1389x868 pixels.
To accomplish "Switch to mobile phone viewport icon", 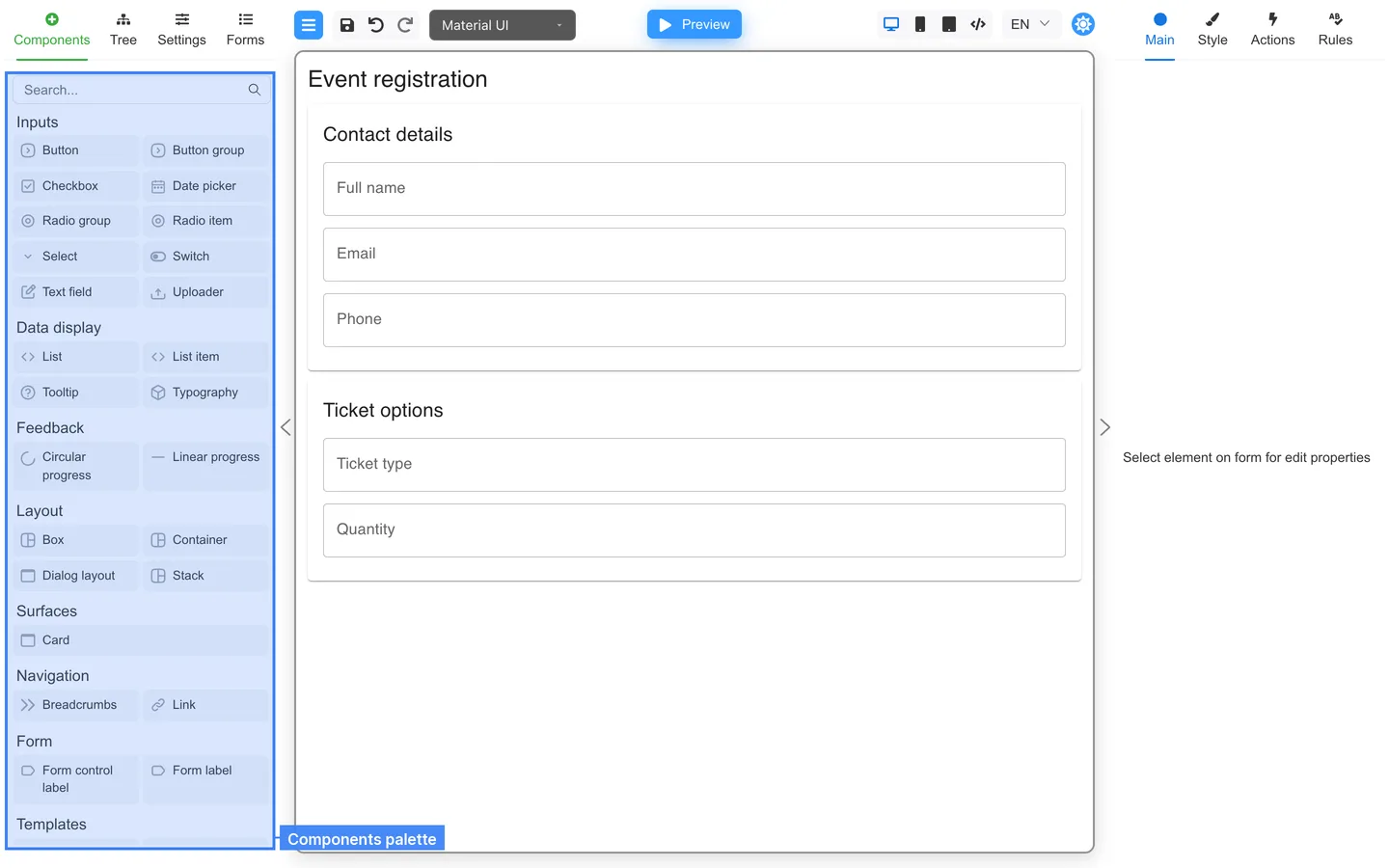I will [x=920, y=24].
